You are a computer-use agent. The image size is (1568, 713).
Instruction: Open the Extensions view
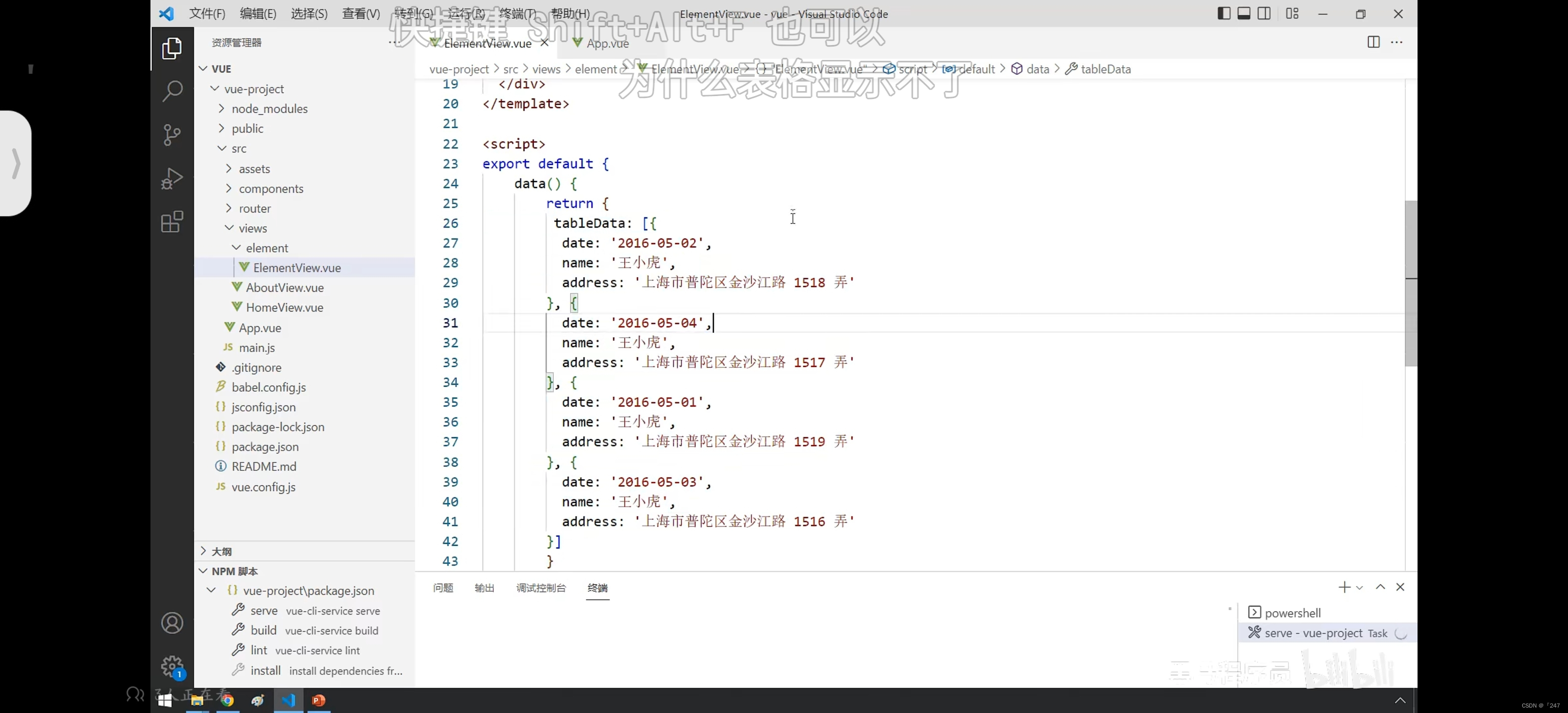(172, 222)
